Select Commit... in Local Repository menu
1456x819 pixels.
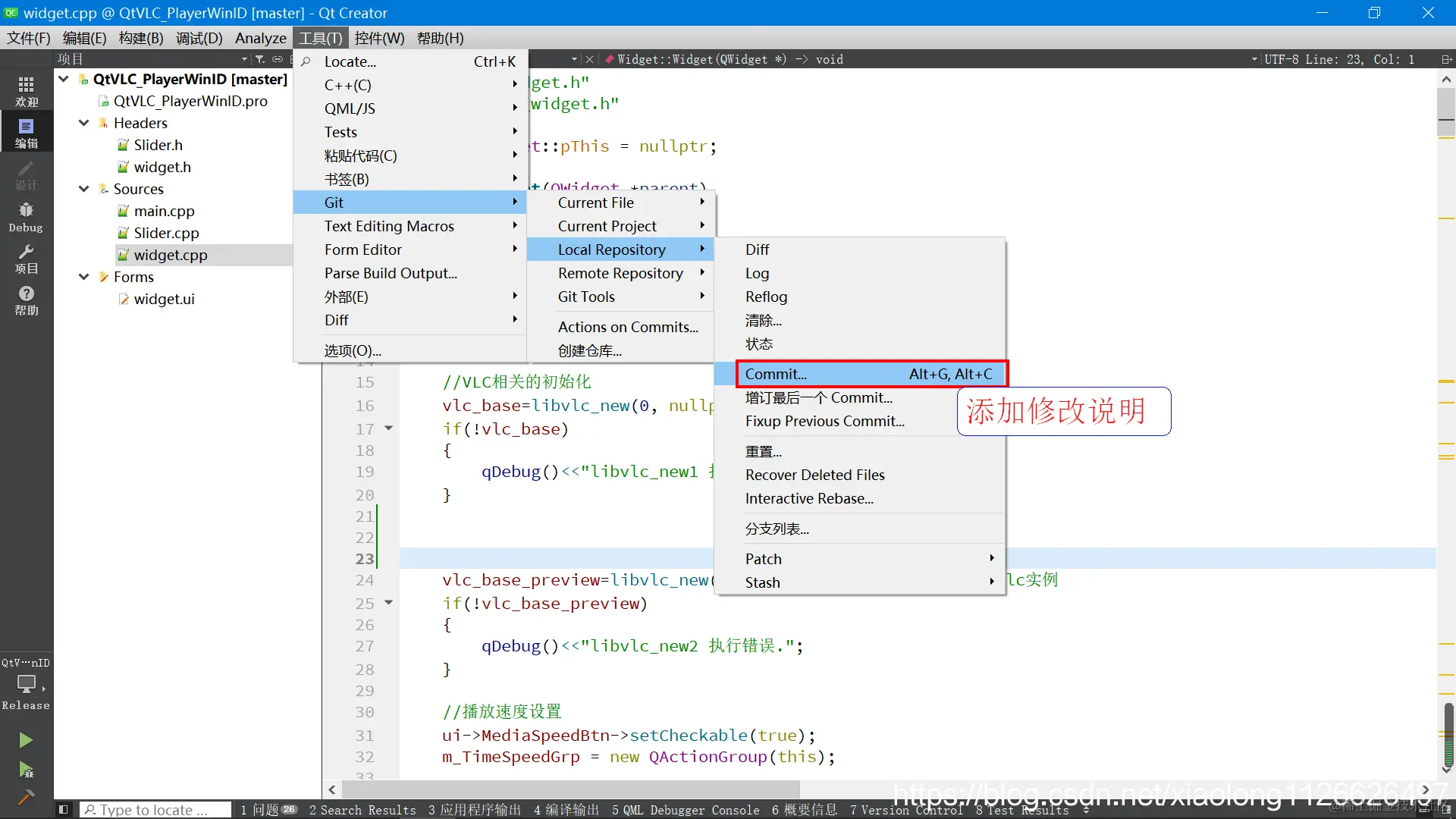tap(776, 374)
